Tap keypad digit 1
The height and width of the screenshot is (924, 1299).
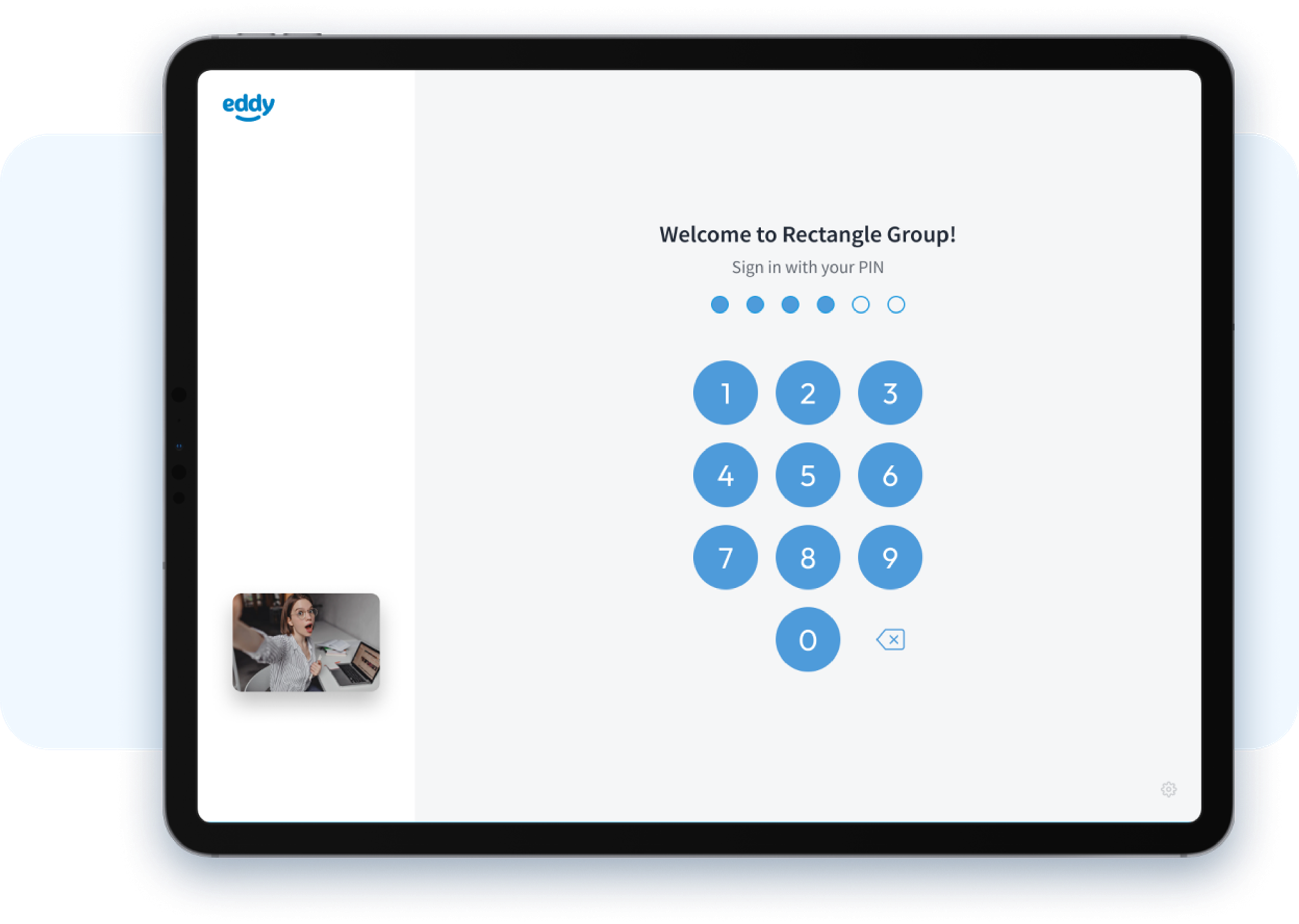(x=726, y=393)
